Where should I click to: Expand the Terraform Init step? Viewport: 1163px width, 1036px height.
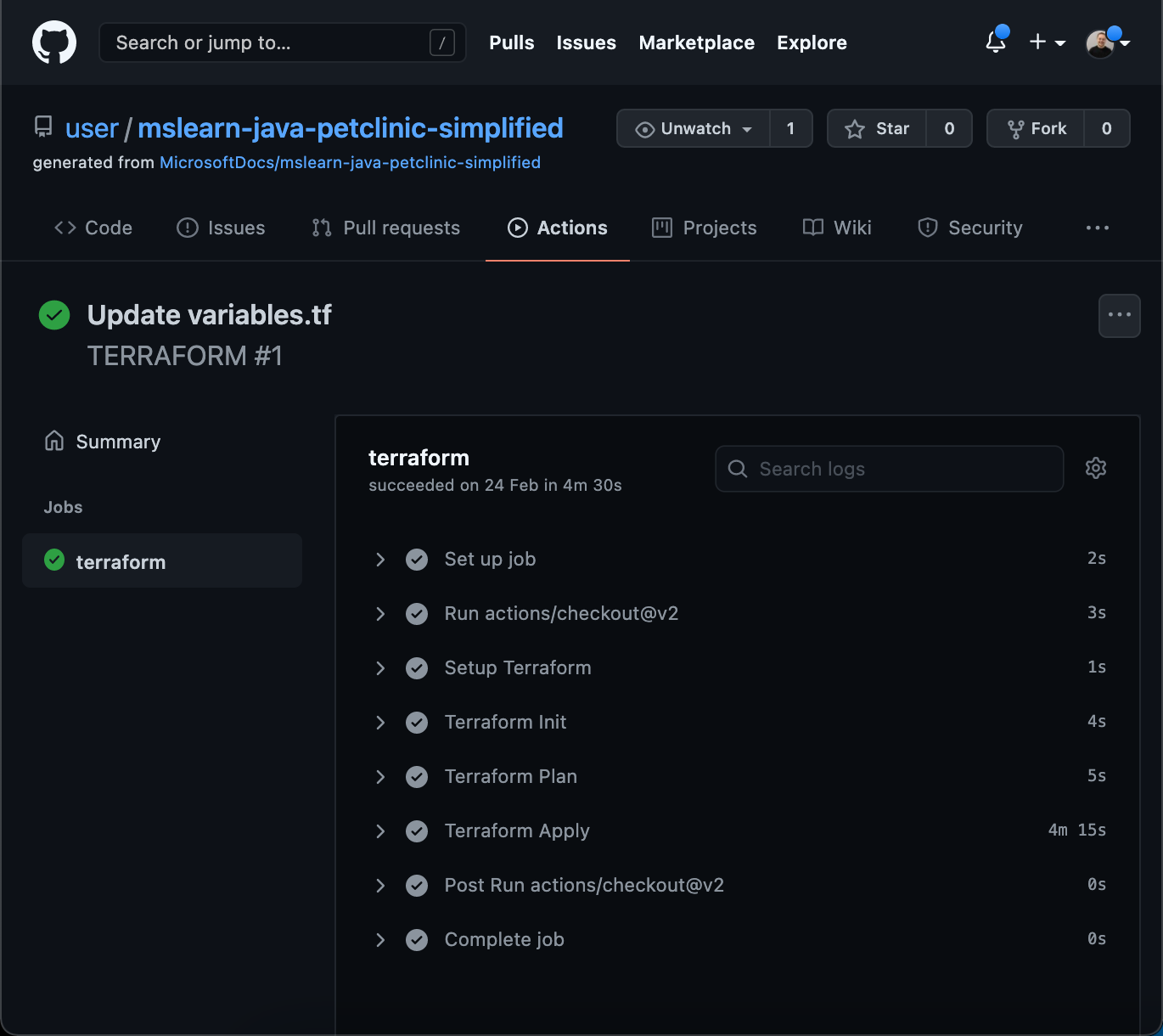click(x=379, y=722)
